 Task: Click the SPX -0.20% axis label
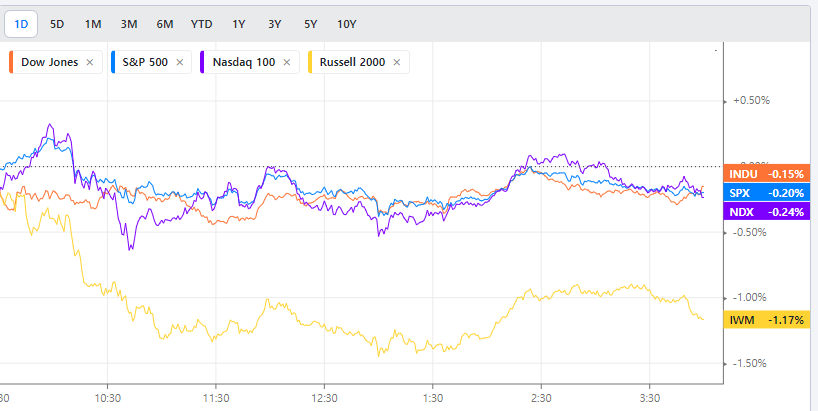tap(765, 192)
